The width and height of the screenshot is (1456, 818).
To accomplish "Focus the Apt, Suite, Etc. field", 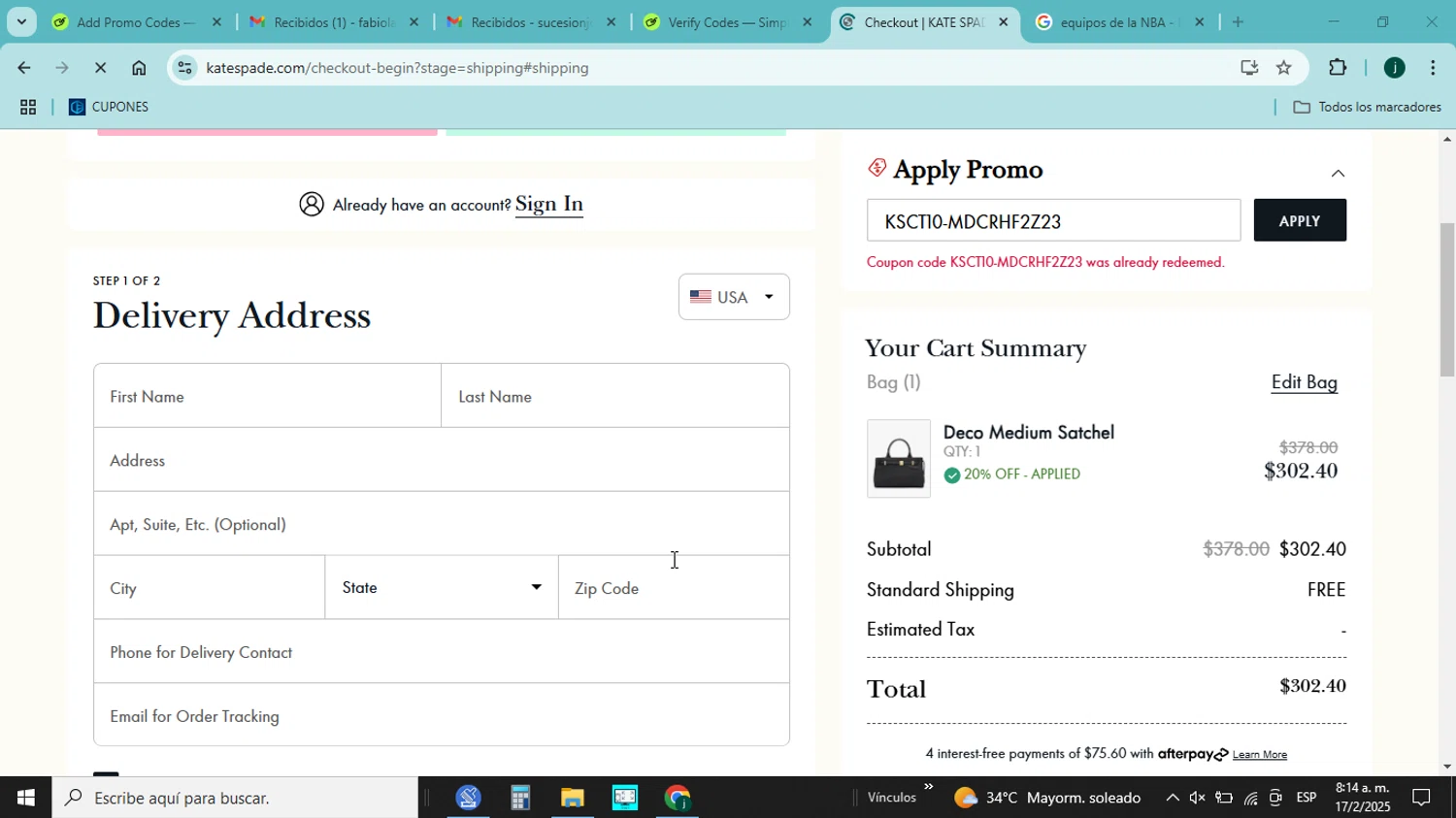I will click(x=442, y=524).
